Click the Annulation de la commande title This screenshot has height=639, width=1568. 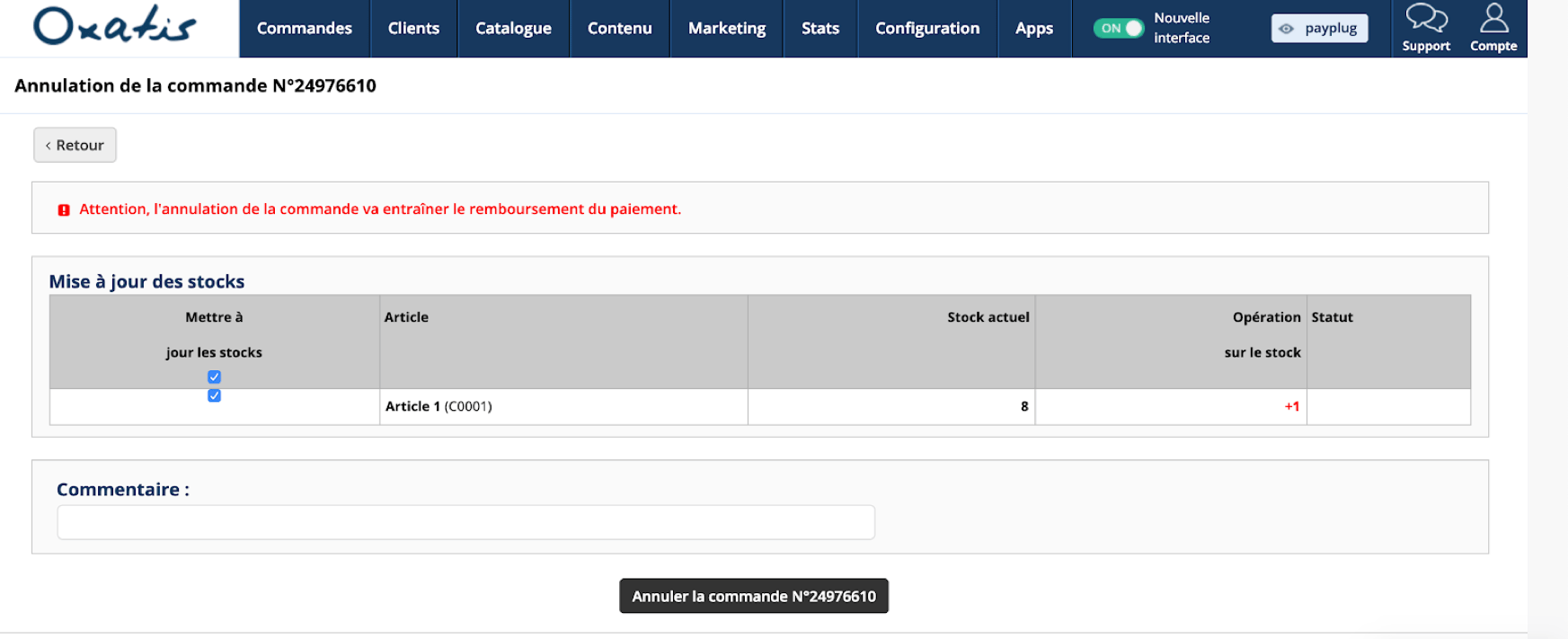pos(195,86)
